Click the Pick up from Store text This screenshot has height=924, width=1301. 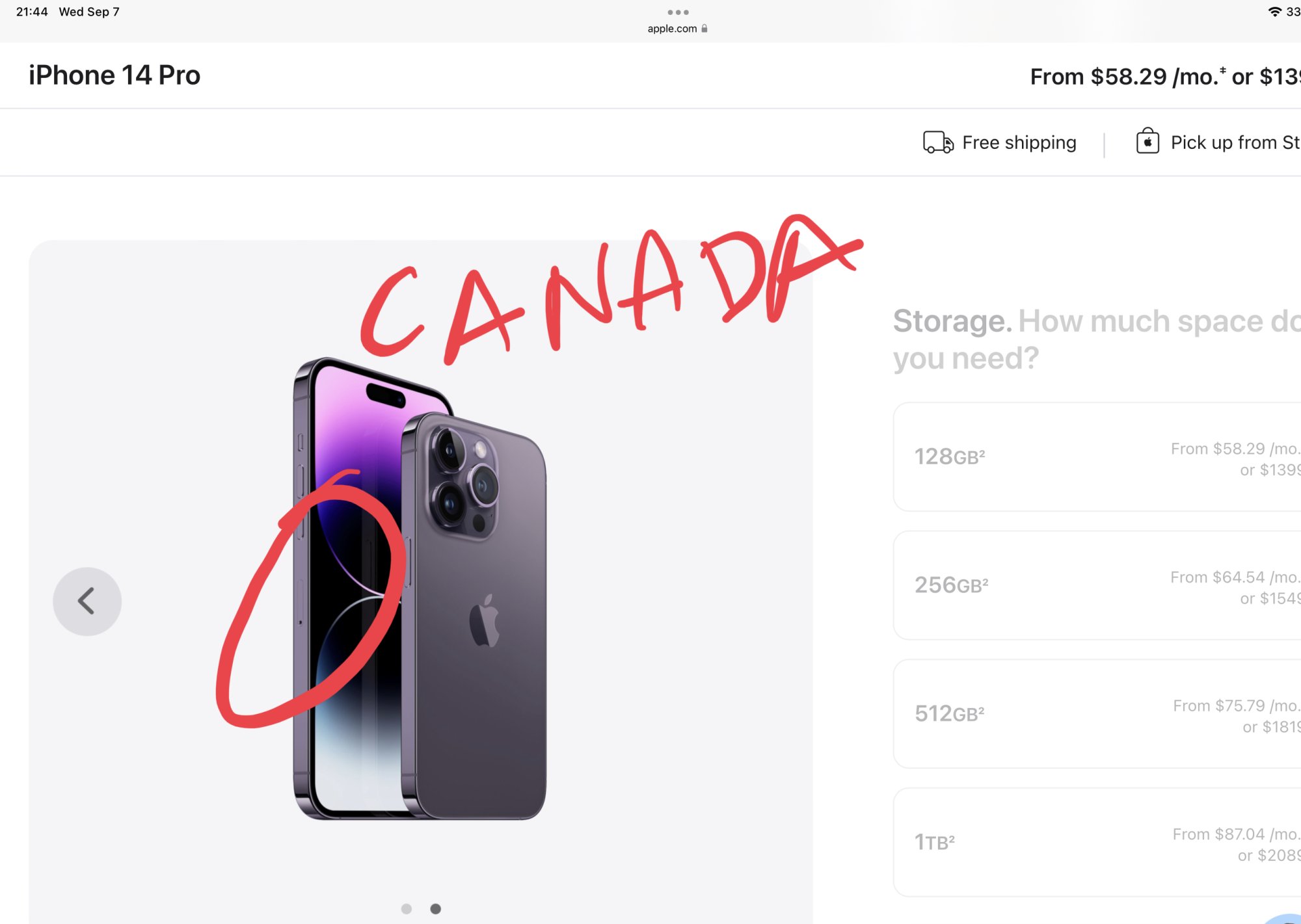tap(1235, 142)
